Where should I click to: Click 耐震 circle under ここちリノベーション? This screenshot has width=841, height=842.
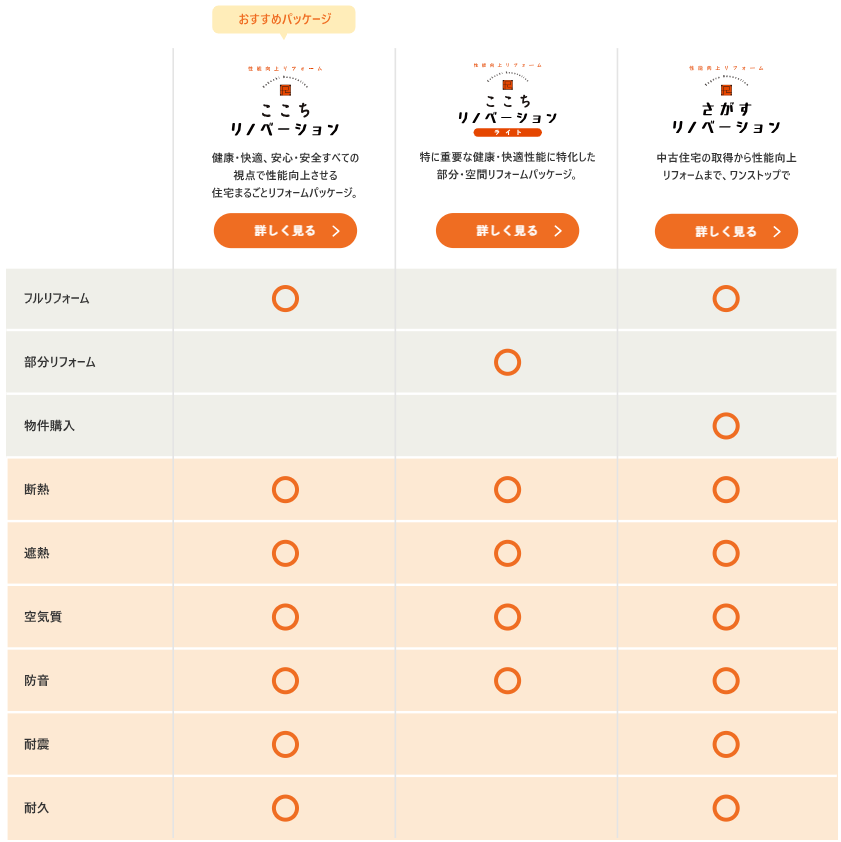[x=285, y=744]
